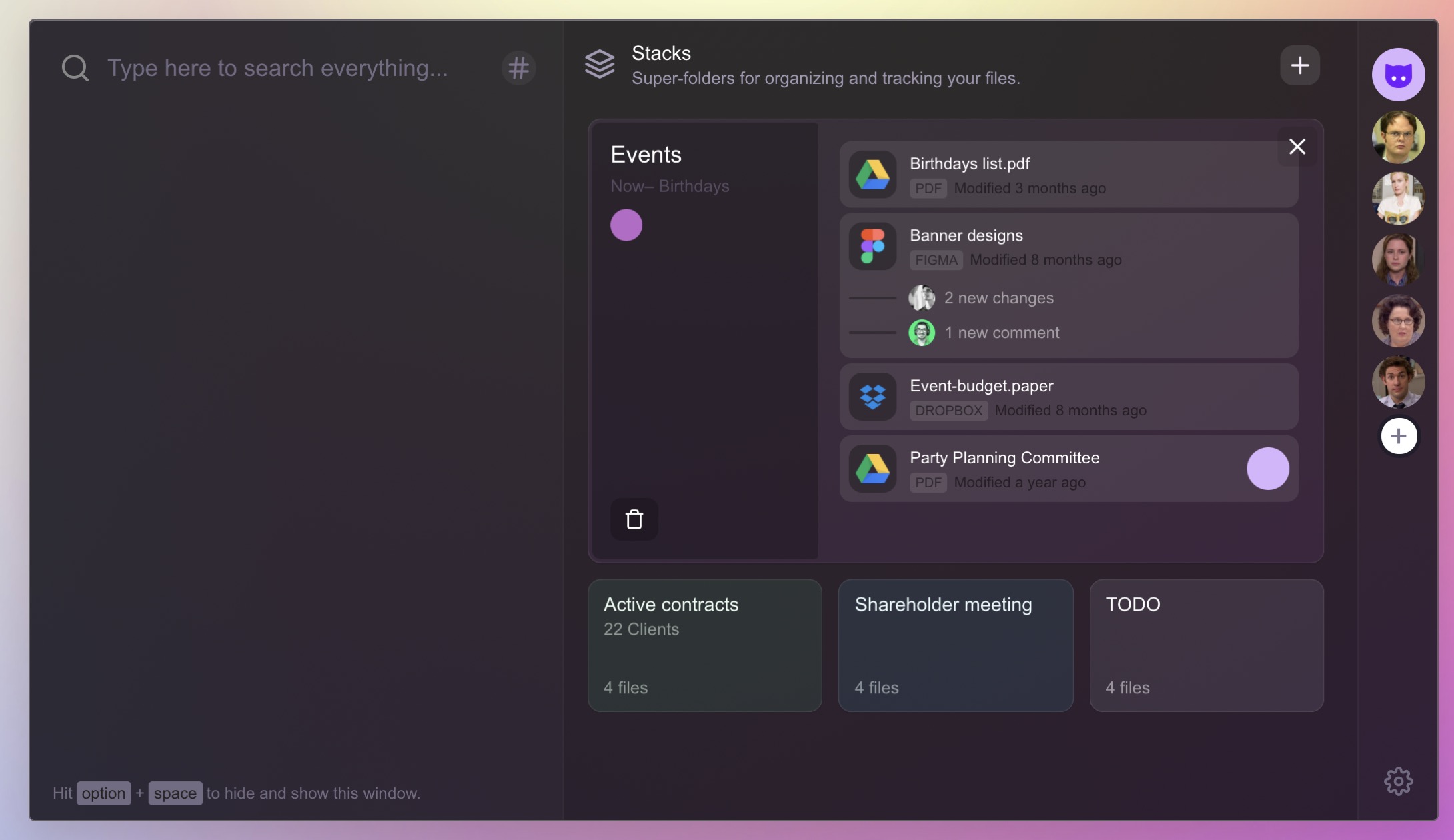Add a teammate with white plus circle
Viewport: 1454px width, 840px height.
1399,436
